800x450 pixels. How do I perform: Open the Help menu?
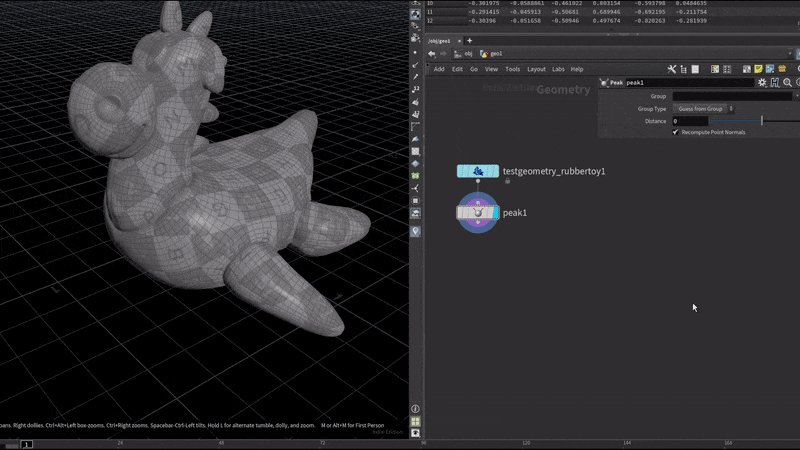(577, 69)
